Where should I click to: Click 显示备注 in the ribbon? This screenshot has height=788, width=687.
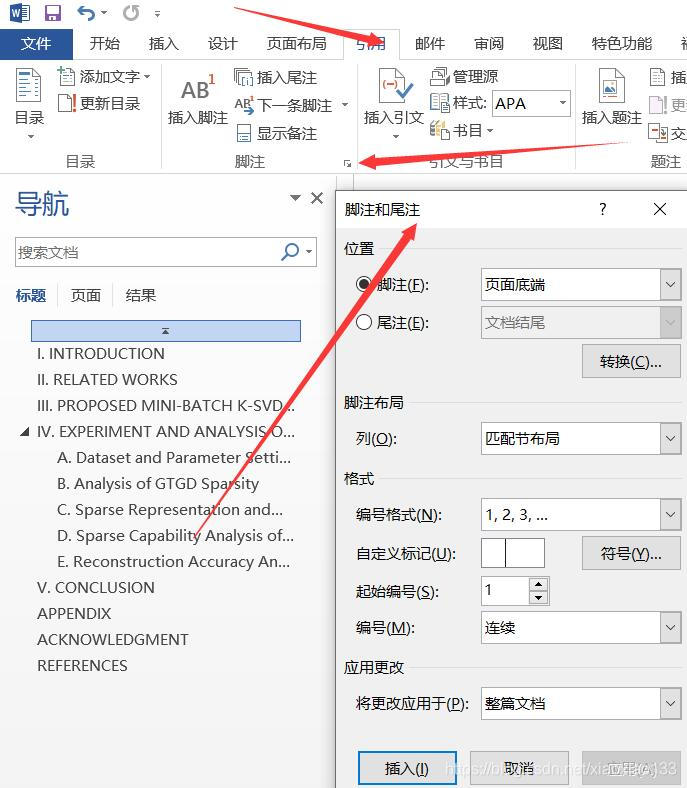tap(277, 133)
